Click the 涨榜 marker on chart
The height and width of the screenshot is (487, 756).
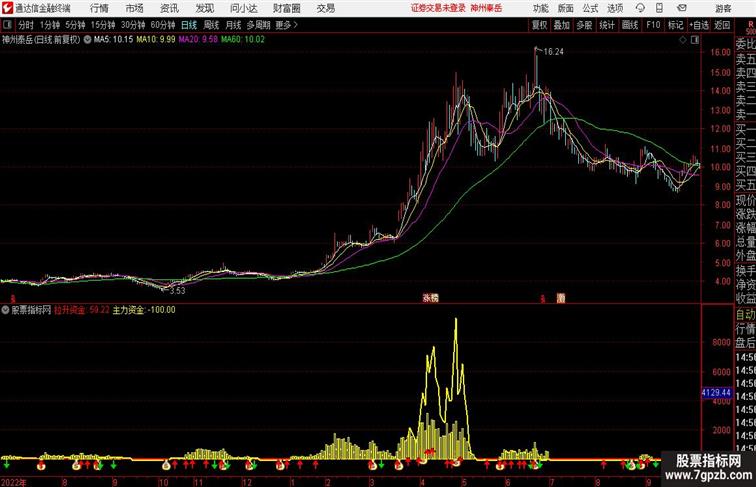pos(431,298)
